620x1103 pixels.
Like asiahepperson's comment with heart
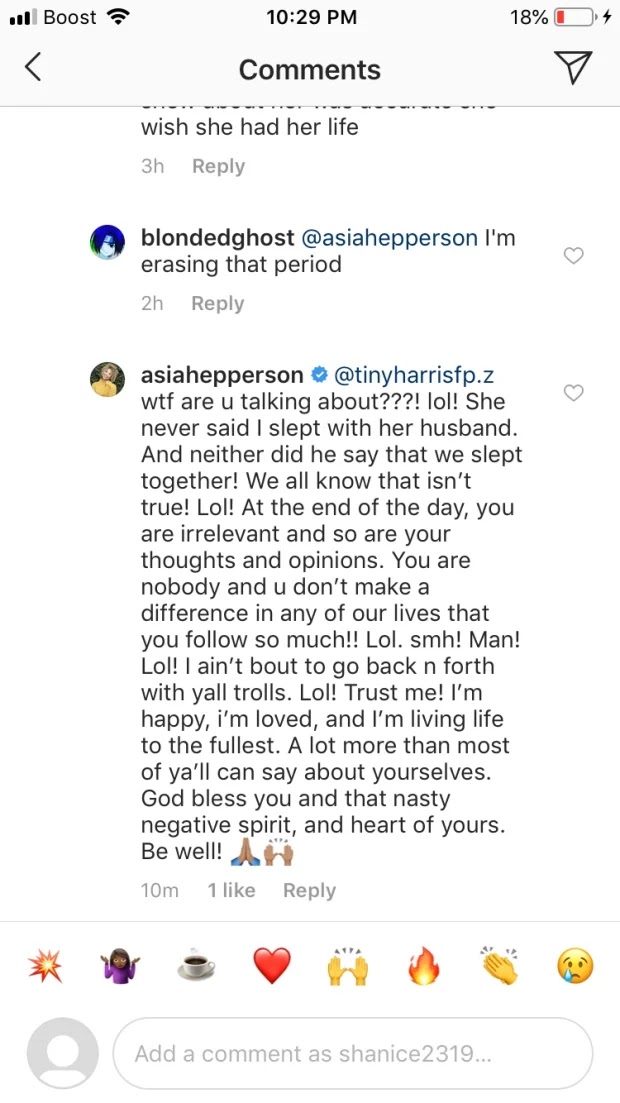click(x=573, y=393)
